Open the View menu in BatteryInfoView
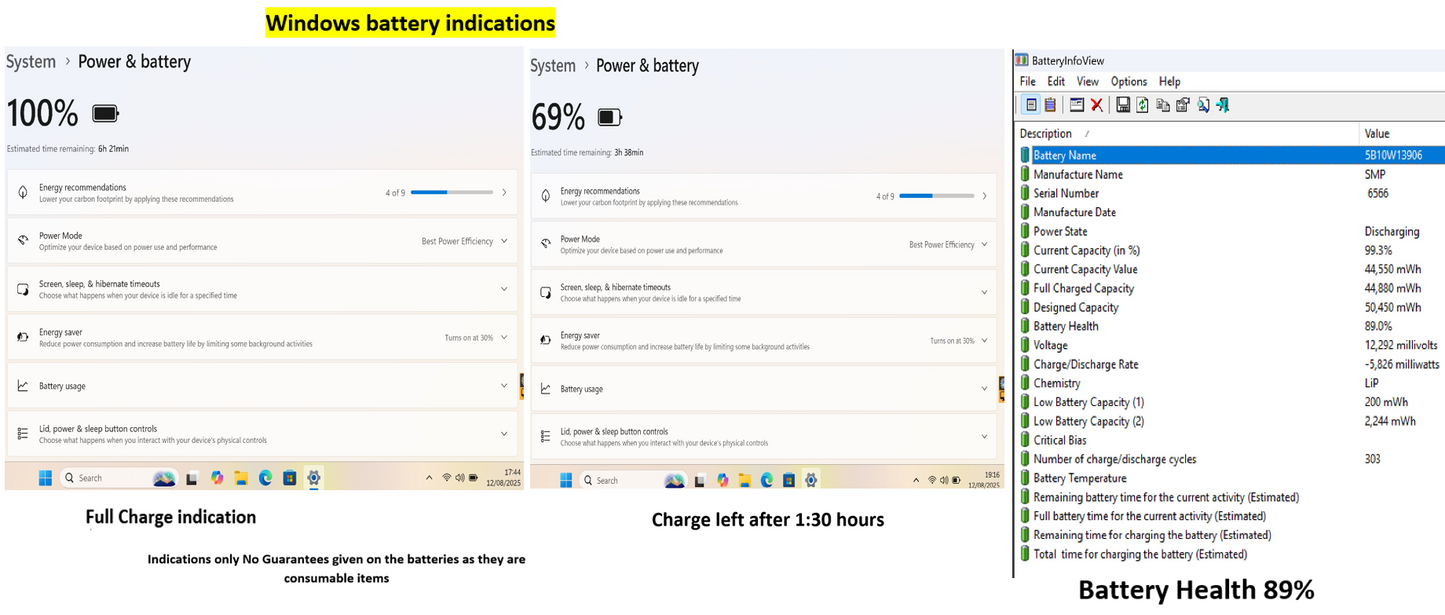 [1087, 82]
